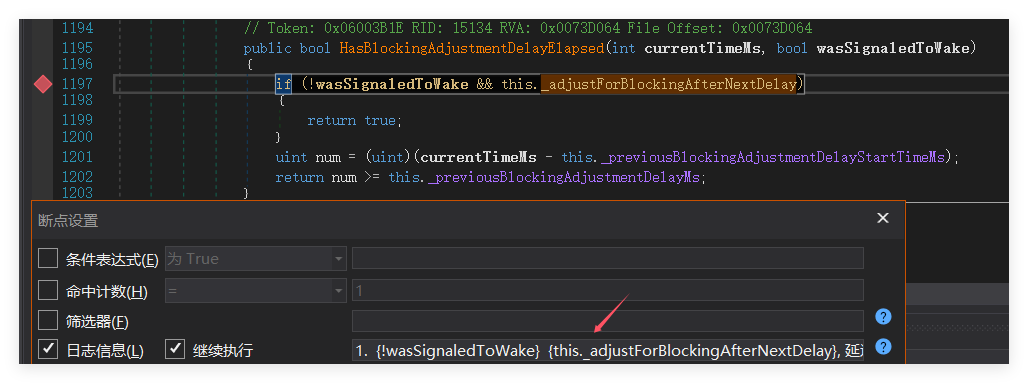Click the highlighted _adjustForBlockingAfterNextDelay identifier
Viewport: 1028px width, 383px height.
pos(669,84)
